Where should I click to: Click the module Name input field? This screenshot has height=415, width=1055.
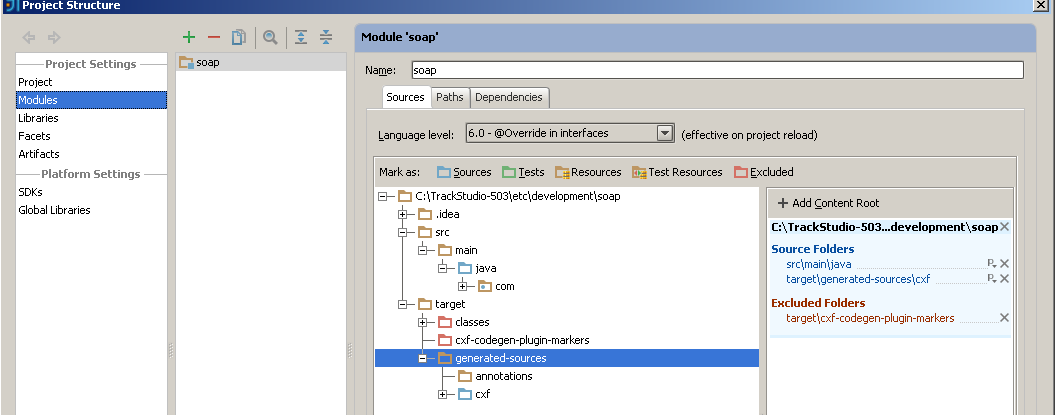point(716,70)
